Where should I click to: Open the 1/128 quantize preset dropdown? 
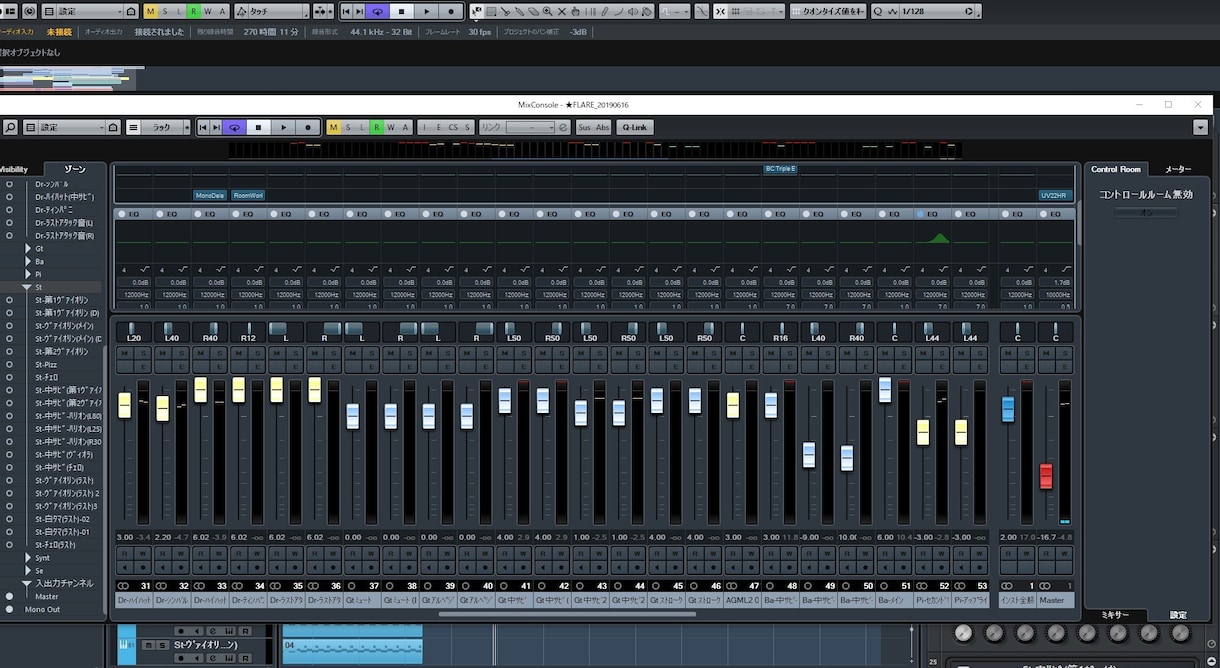pyautogui.click(x=936, y=11)
